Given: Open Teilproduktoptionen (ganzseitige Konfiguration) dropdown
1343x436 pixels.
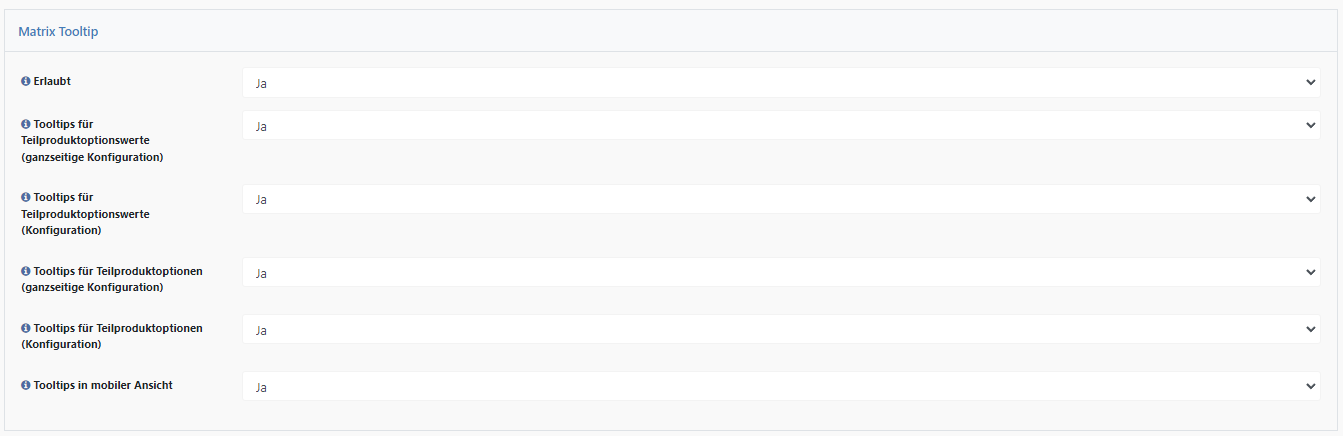Looking at the screenshot, I should pyautogui.click(x=781, y=272).
